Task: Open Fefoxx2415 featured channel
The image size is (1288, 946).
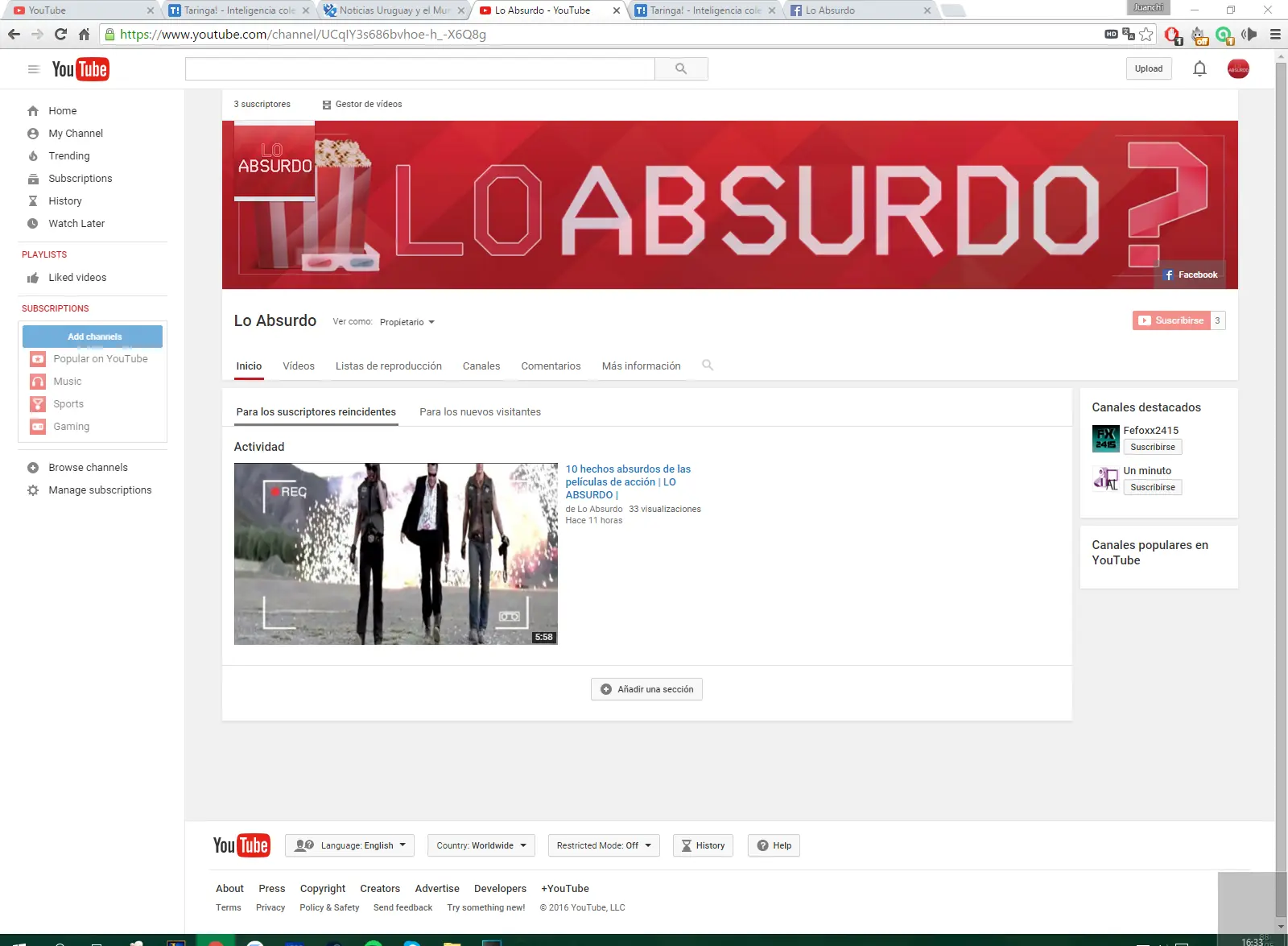Action: coord(1150,431)
